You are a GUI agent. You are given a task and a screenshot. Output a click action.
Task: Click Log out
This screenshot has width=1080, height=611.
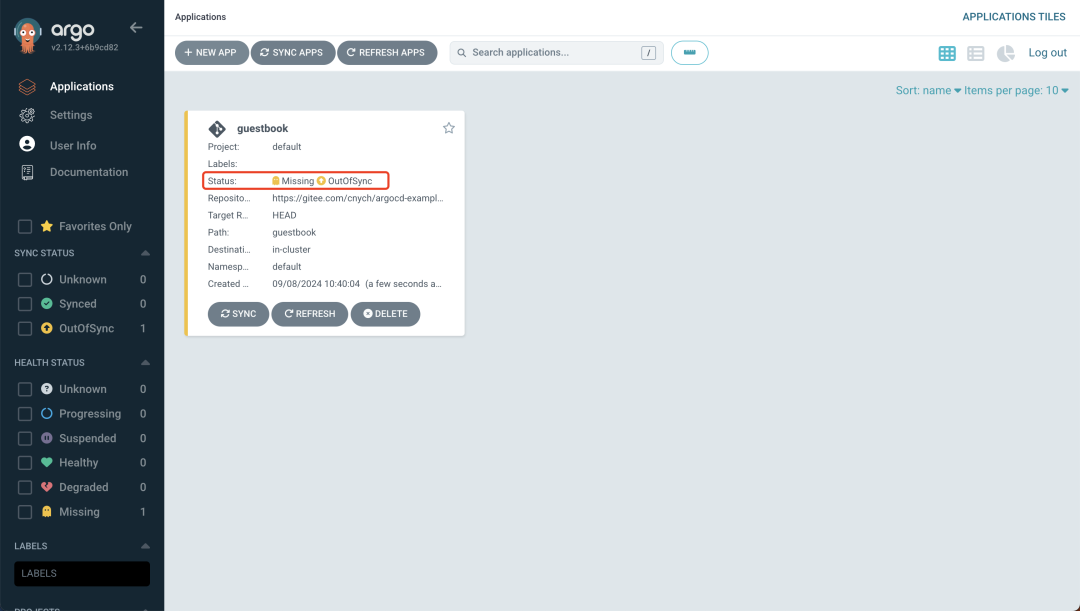coord(1048,52)
